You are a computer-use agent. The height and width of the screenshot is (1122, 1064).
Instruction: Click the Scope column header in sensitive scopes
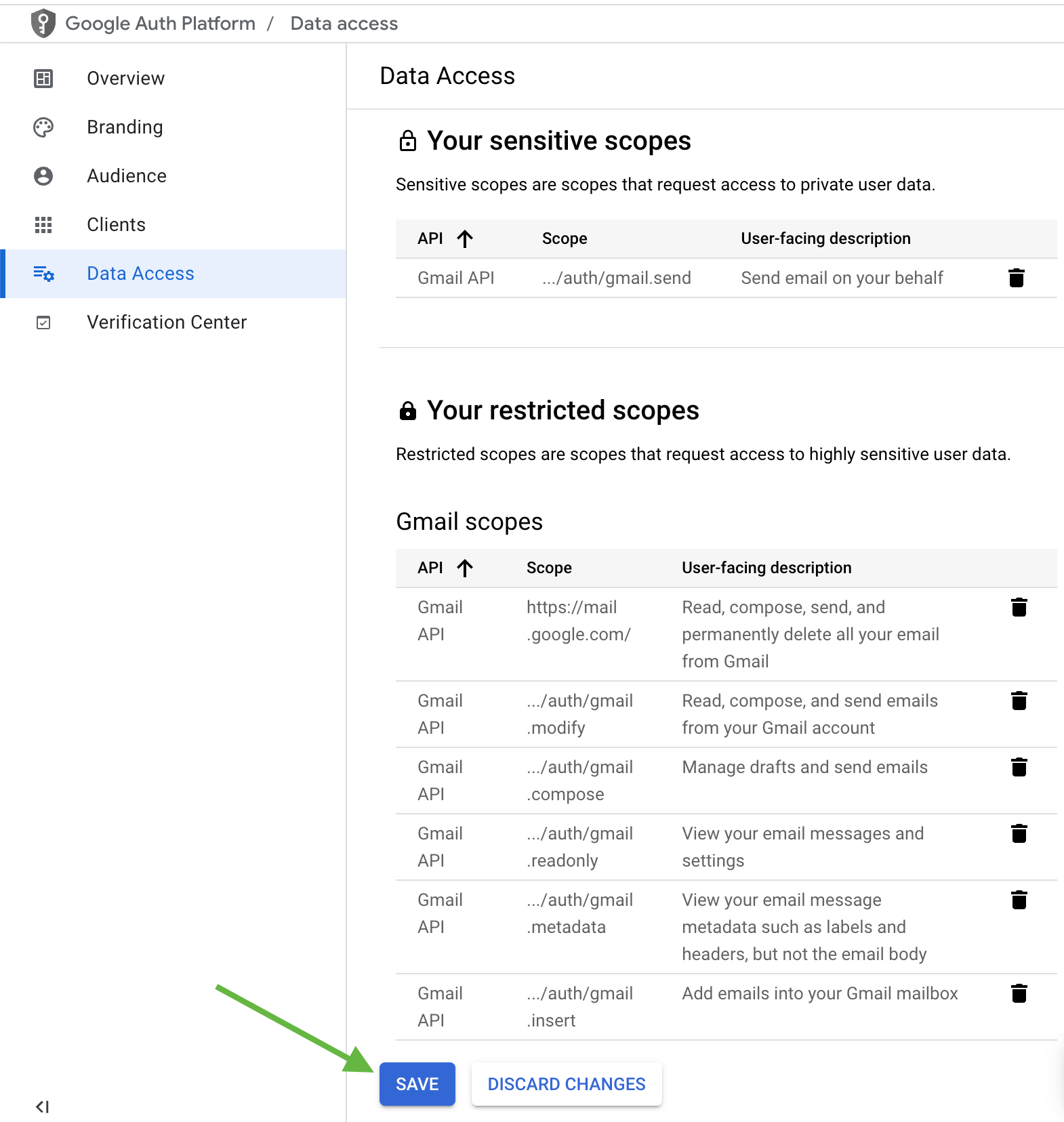tap(565, 238)
